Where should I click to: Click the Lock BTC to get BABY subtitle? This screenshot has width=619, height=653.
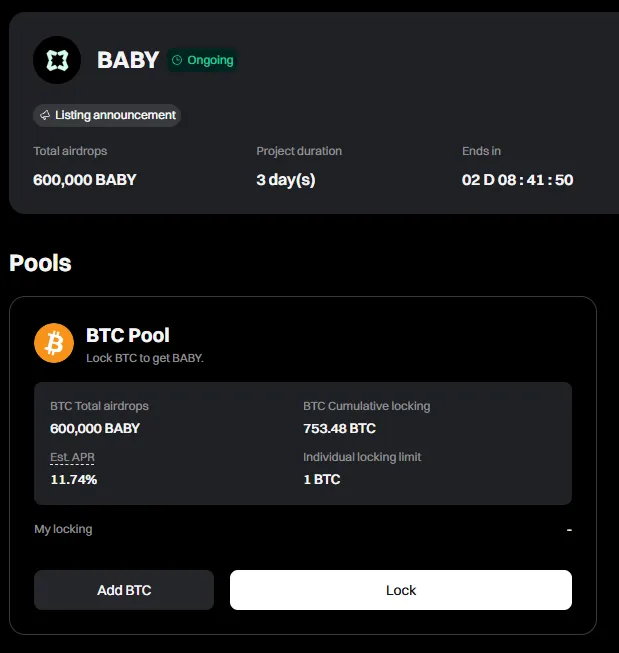tap(145, 357)
